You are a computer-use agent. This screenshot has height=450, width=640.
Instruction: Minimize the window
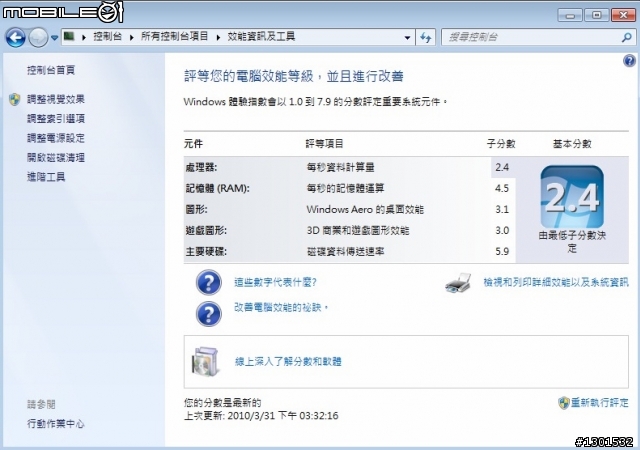(570, 16)
